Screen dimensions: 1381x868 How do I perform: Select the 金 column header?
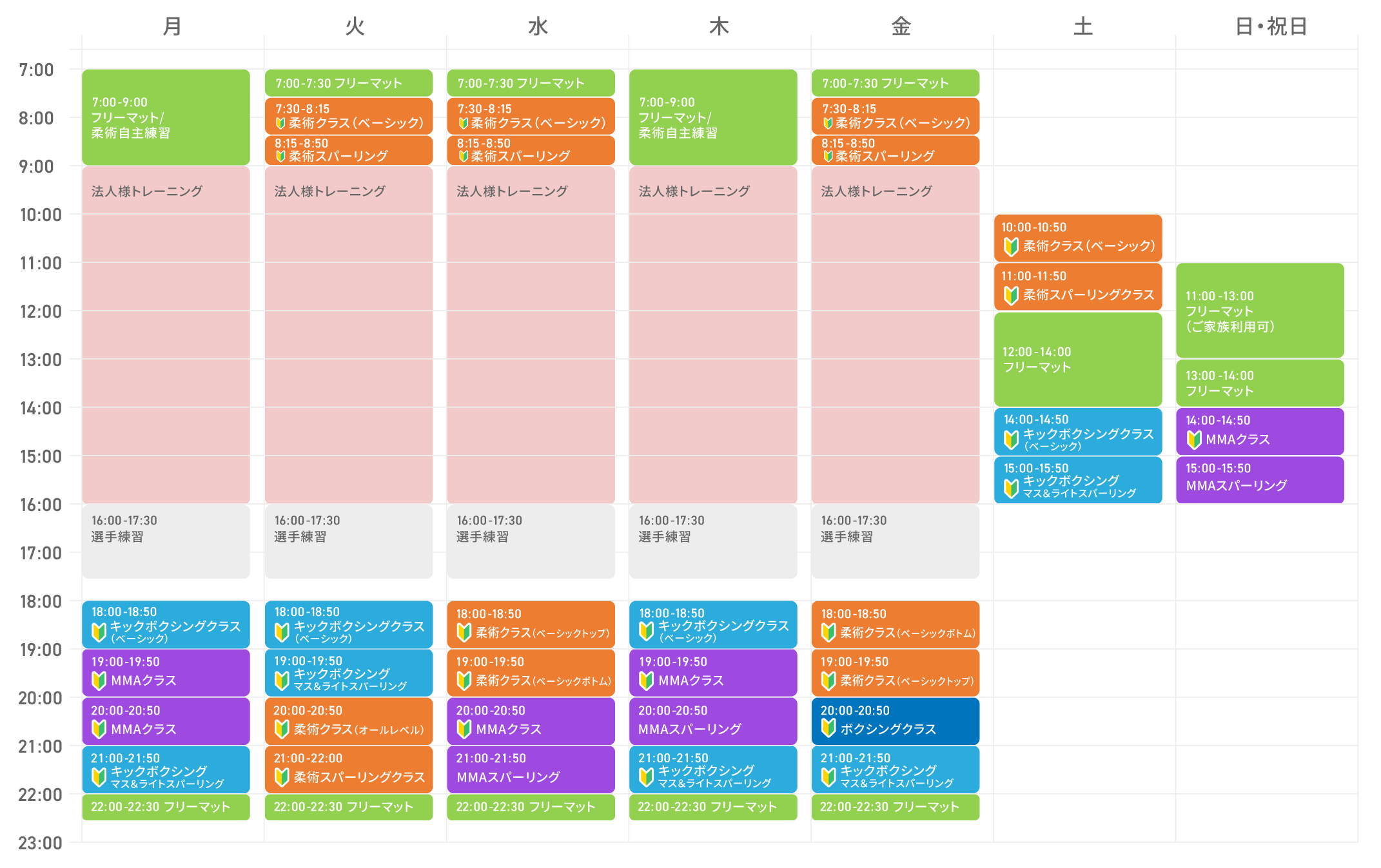pos(901,26)
